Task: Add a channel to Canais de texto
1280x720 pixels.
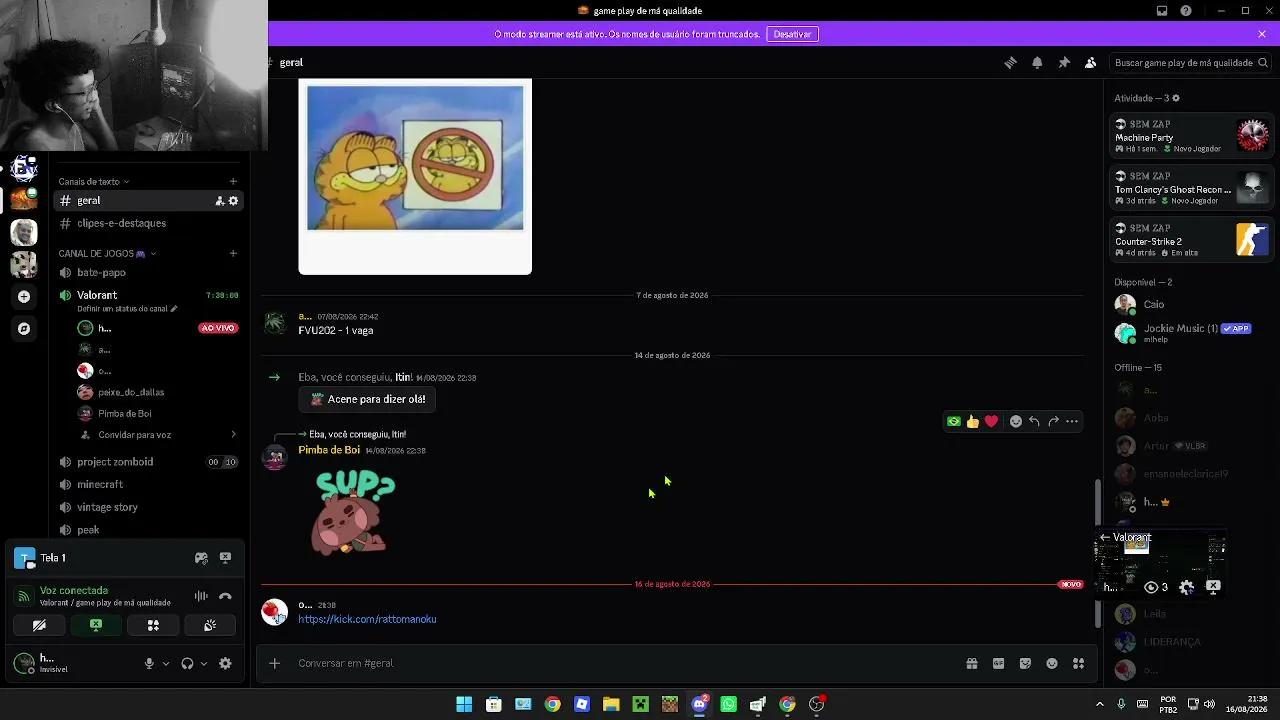Action: [233, 182]
